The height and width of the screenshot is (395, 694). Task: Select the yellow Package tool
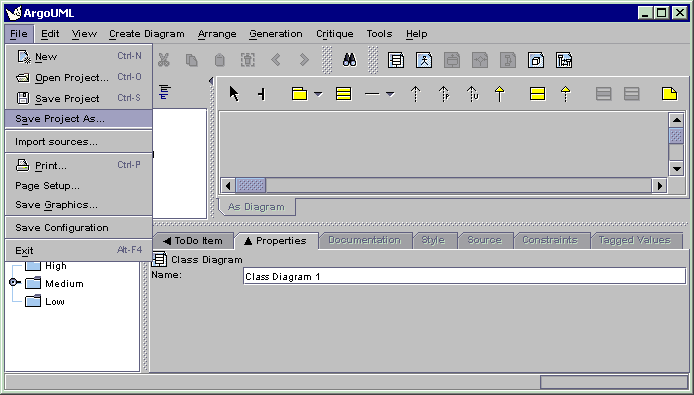click(300, 94)
